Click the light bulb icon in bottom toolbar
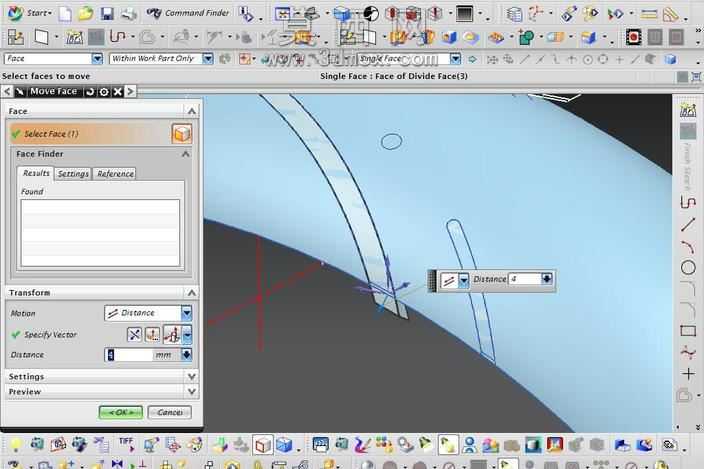This screenshot has height=469, width=704. (x=15, y=444)
